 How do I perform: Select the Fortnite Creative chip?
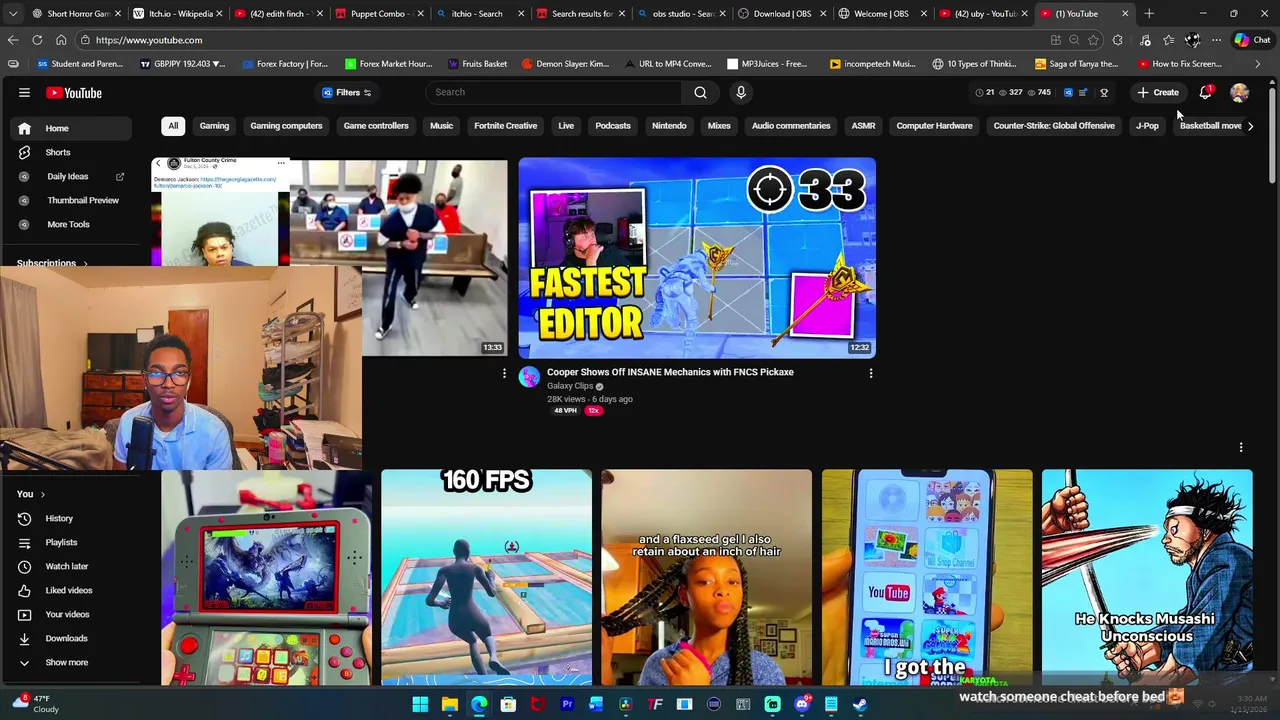[505, 126]
